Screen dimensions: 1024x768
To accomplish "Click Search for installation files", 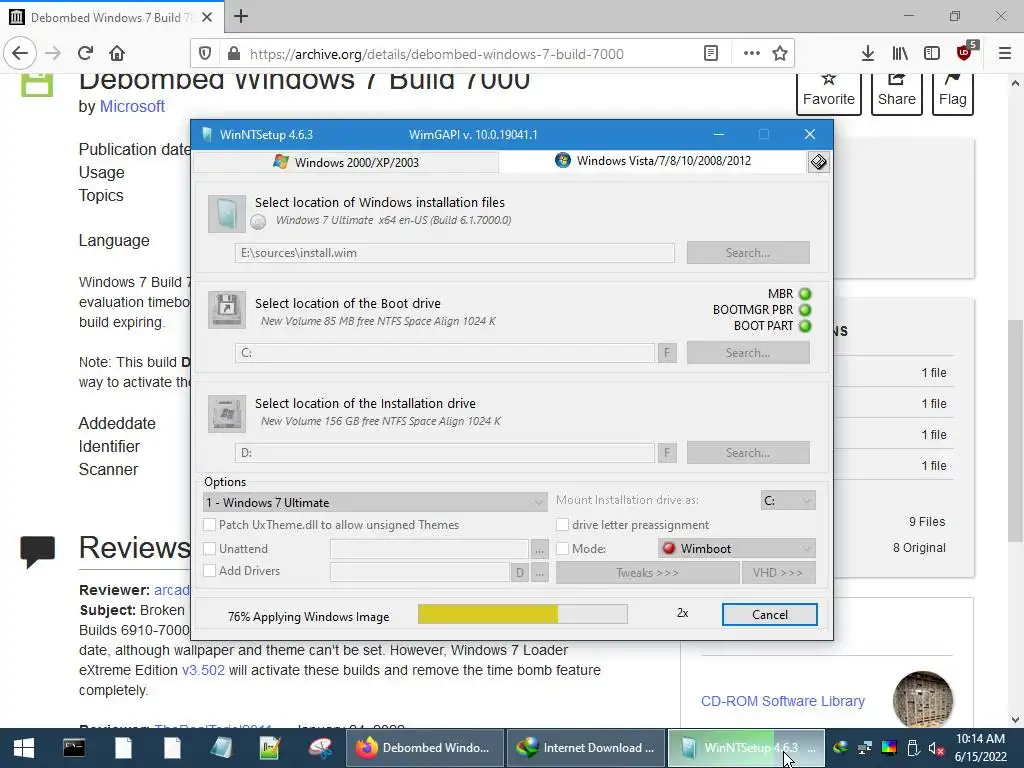I will coord(748,253).
